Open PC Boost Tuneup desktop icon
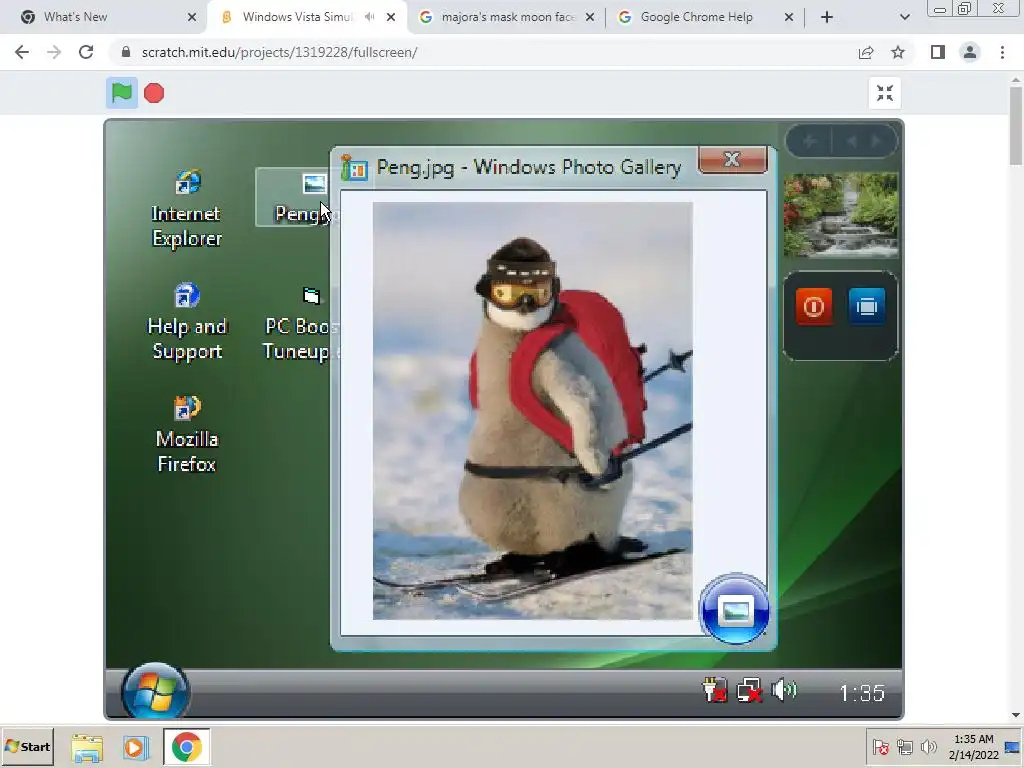Viewport: 1024px width, 768px height. pos(302,323)
